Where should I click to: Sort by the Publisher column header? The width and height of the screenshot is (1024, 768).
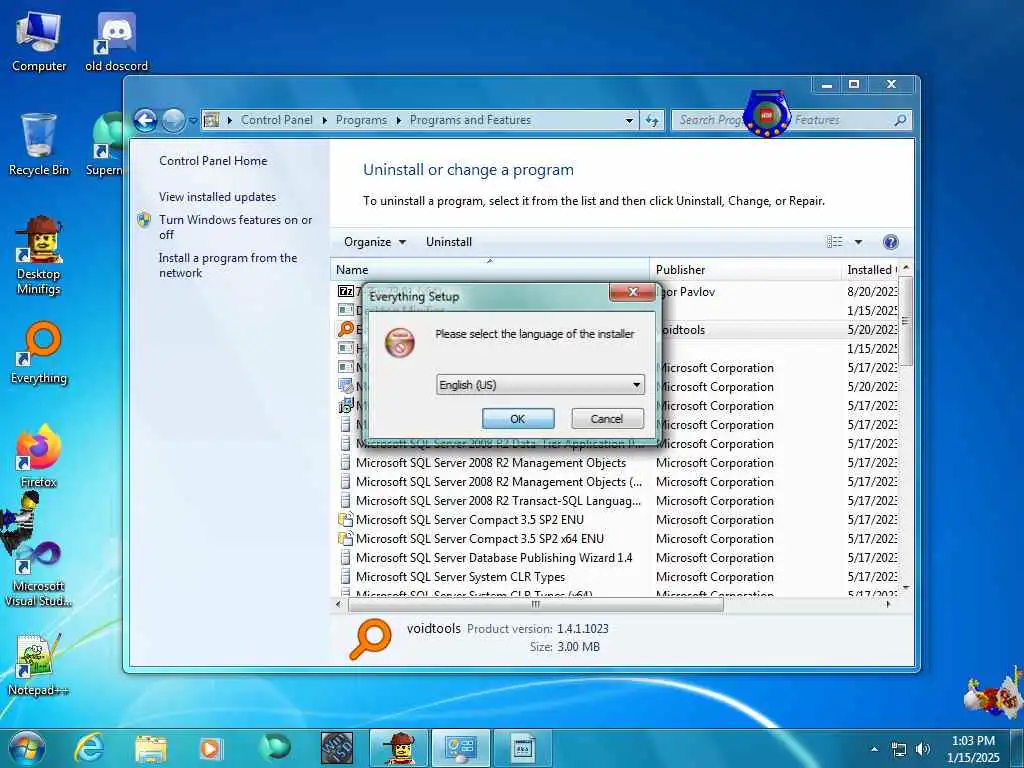point(746,270)
